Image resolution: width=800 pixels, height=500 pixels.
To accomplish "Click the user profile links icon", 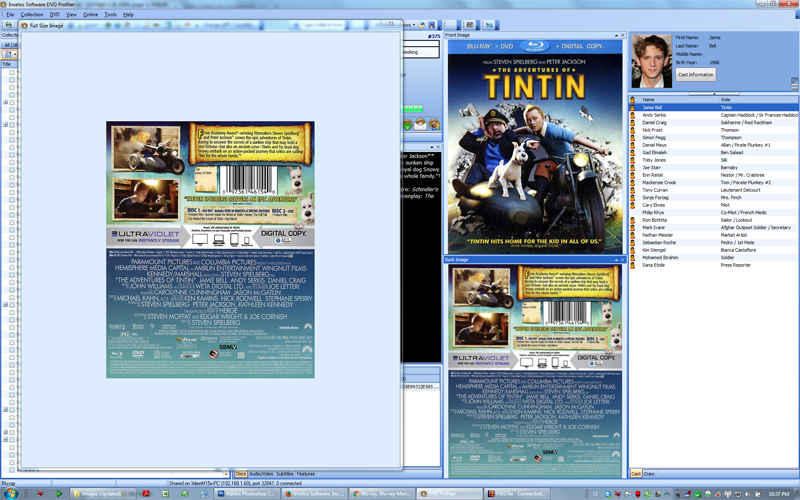I will (434, 124).
